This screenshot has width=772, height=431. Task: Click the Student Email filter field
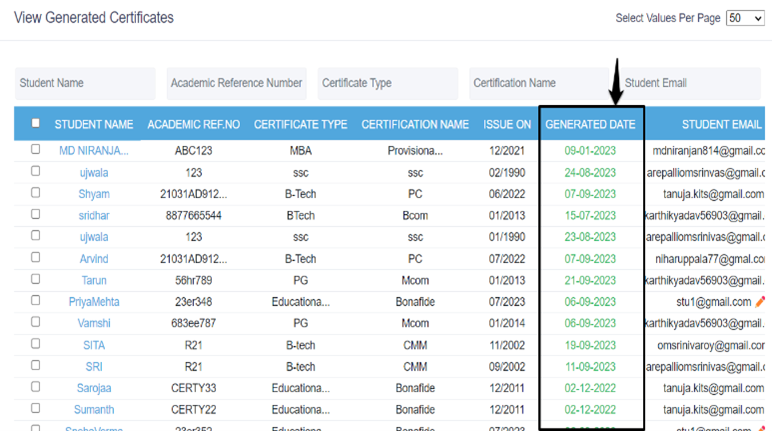tap(690, 83)
